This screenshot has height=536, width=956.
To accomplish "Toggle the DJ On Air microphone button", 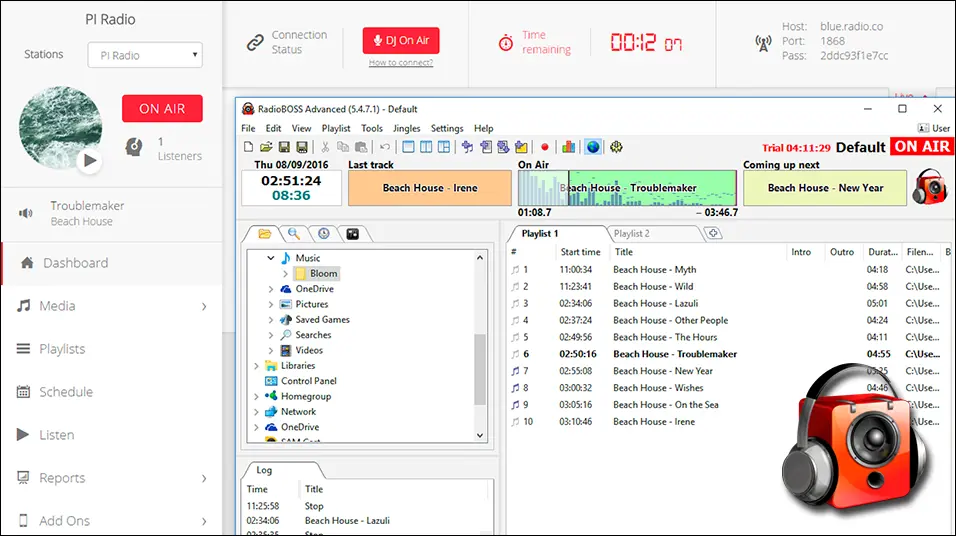I will click(400, 41).
